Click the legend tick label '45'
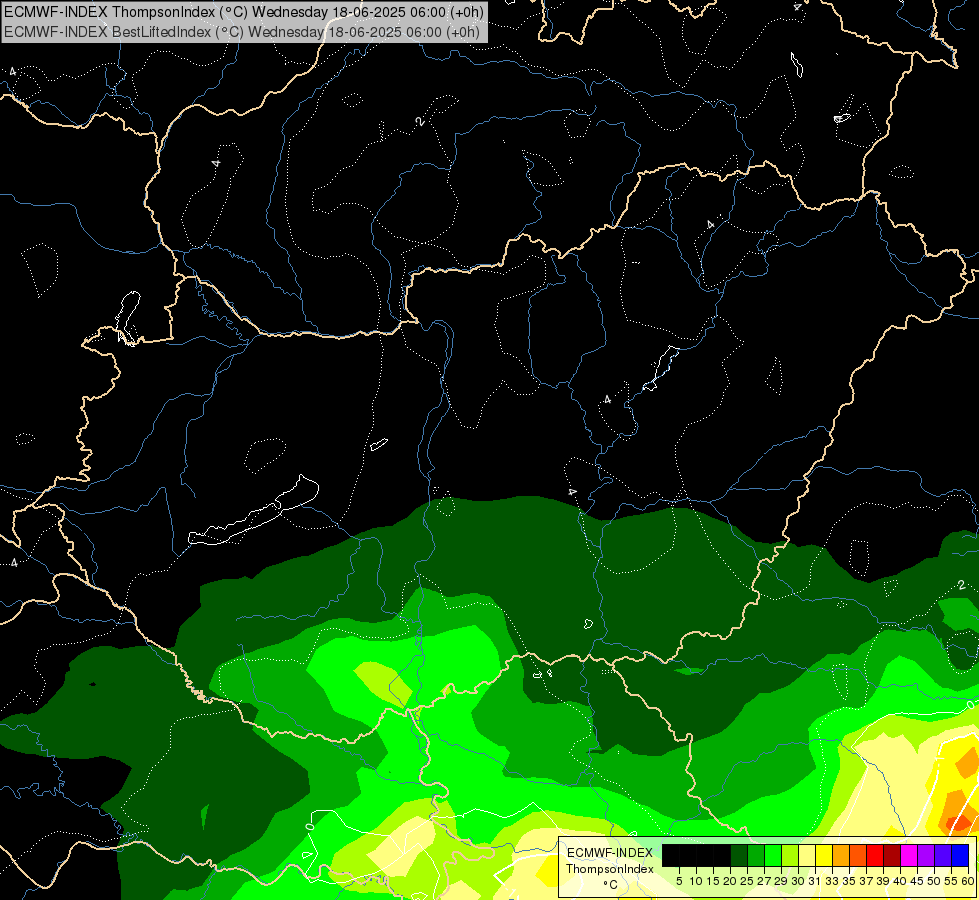 click(x=918, y=881)
